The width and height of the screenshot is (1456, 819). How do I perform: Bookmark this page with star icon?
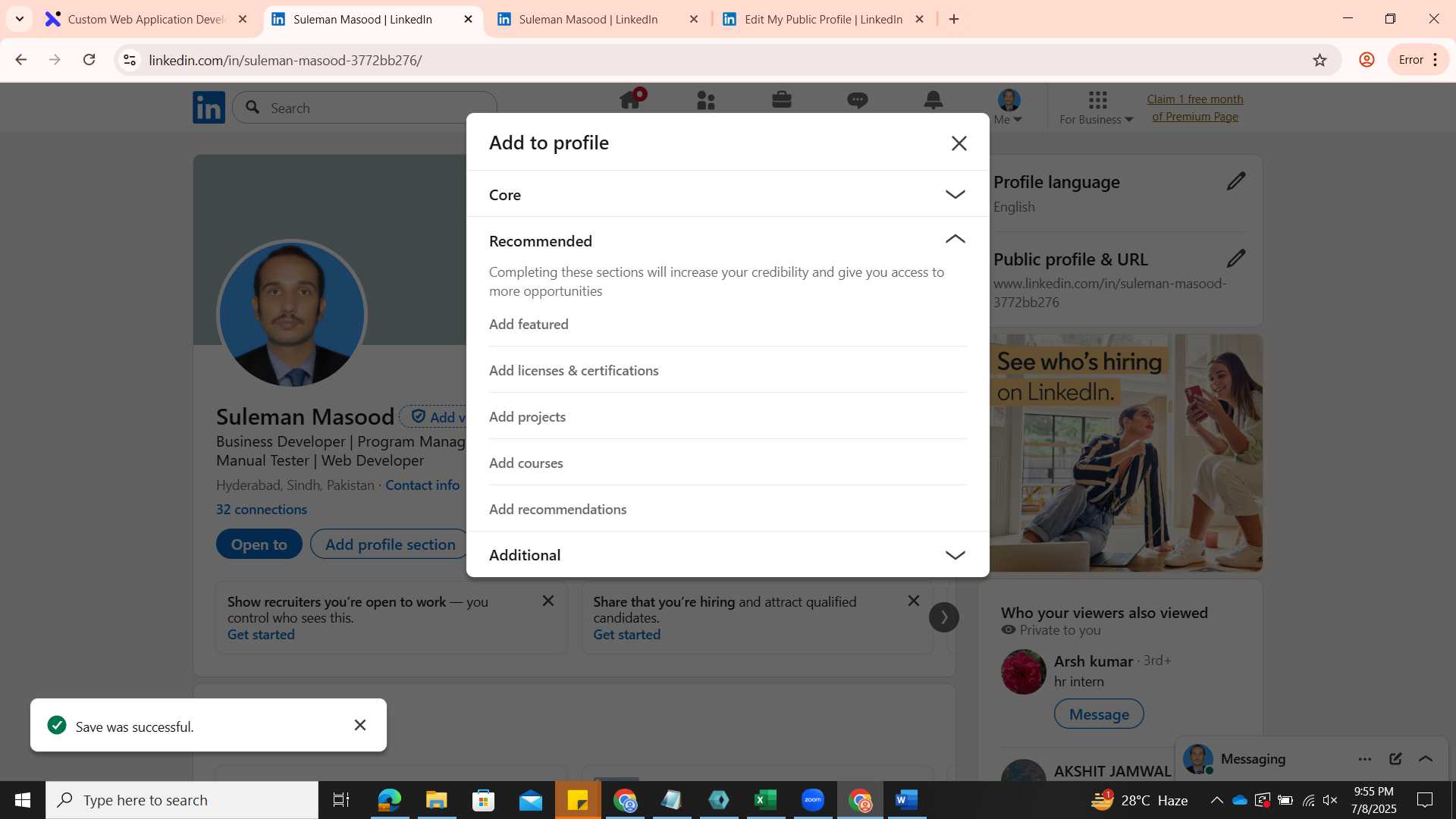pyautogui.click(x=1319, y=60)
